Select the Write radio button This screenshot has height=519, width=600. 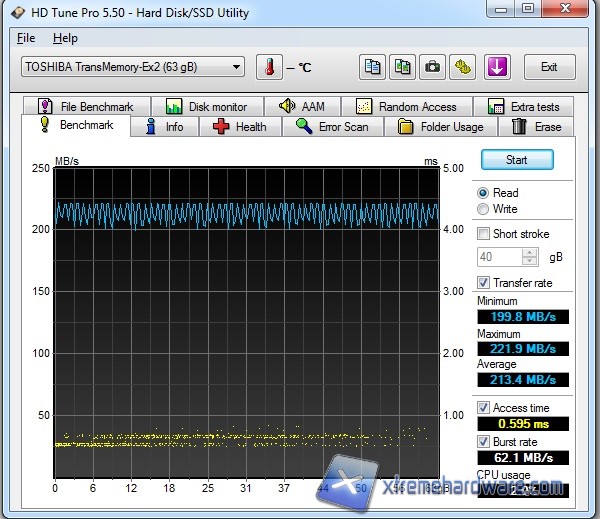[484, 209]
